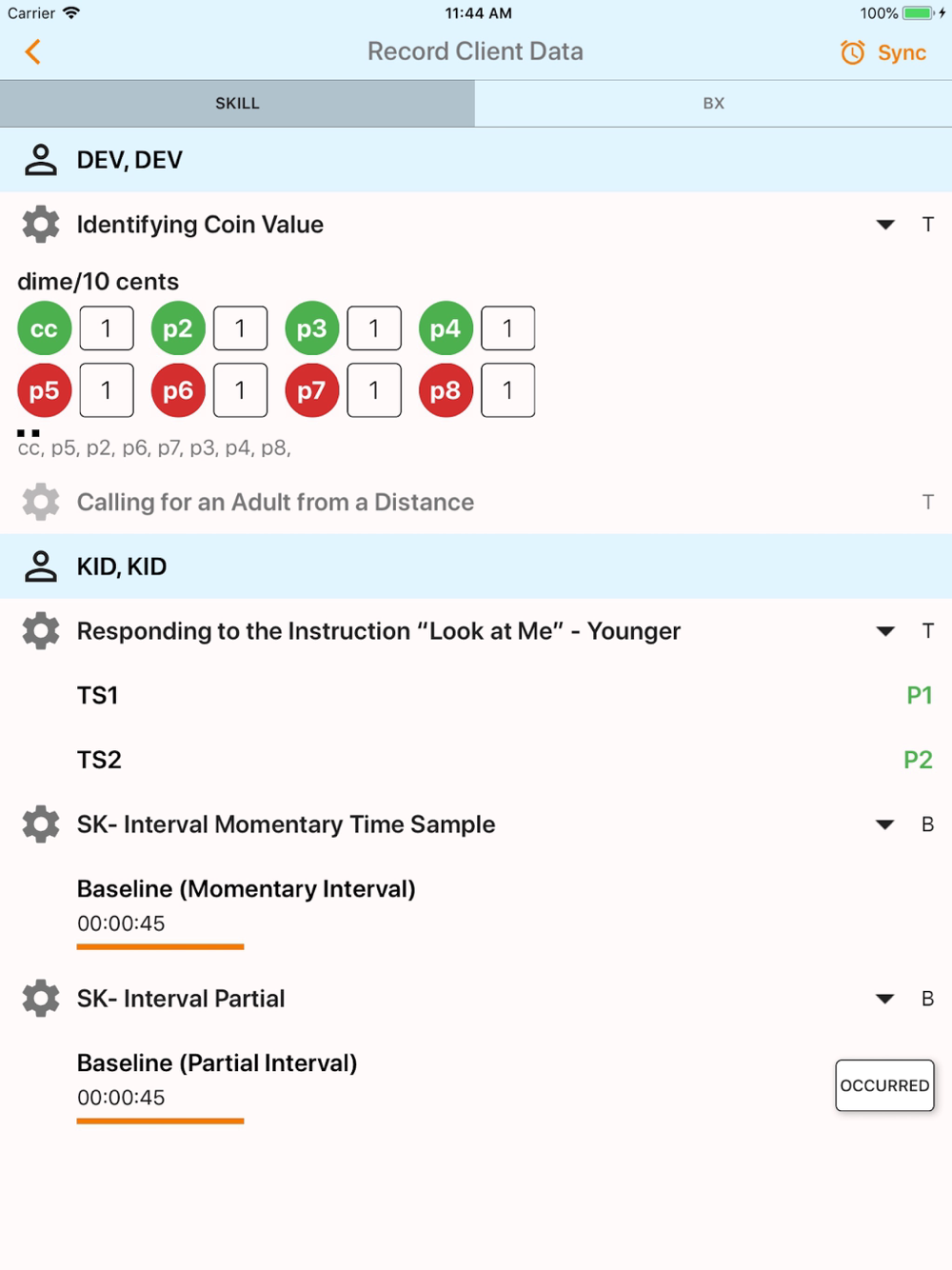This screenshot has width=952, height=1270.
Task: Toggle the green p3 prompt circle
Action: coord(312,328)
